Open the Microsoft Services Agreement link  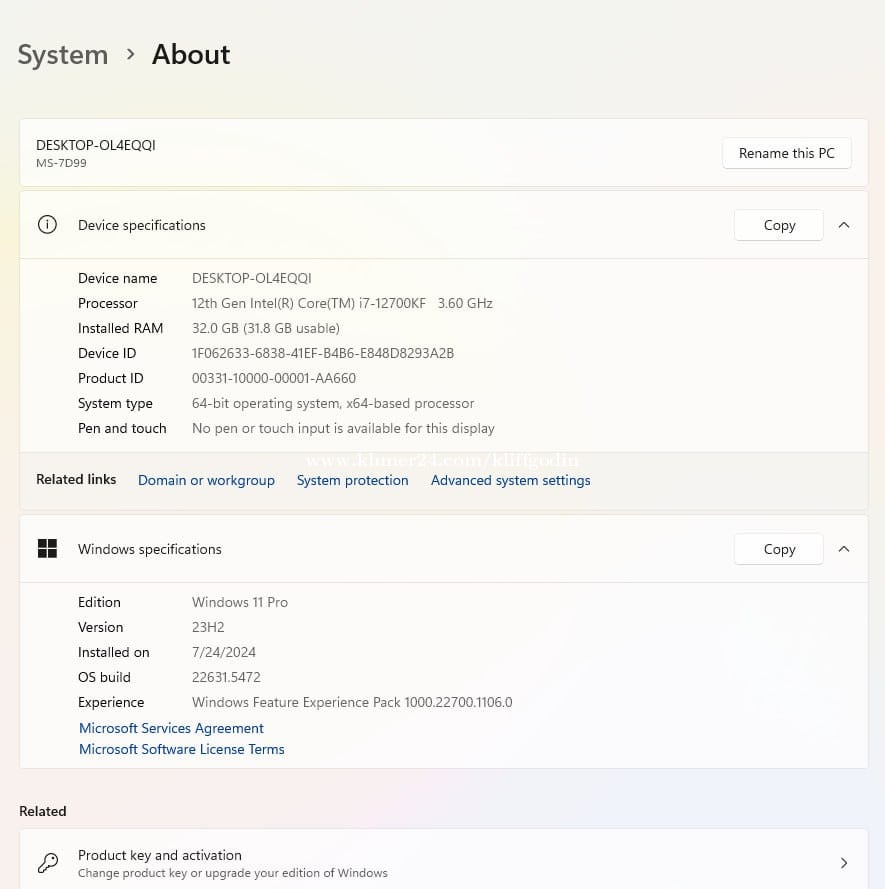pos(171,728)
